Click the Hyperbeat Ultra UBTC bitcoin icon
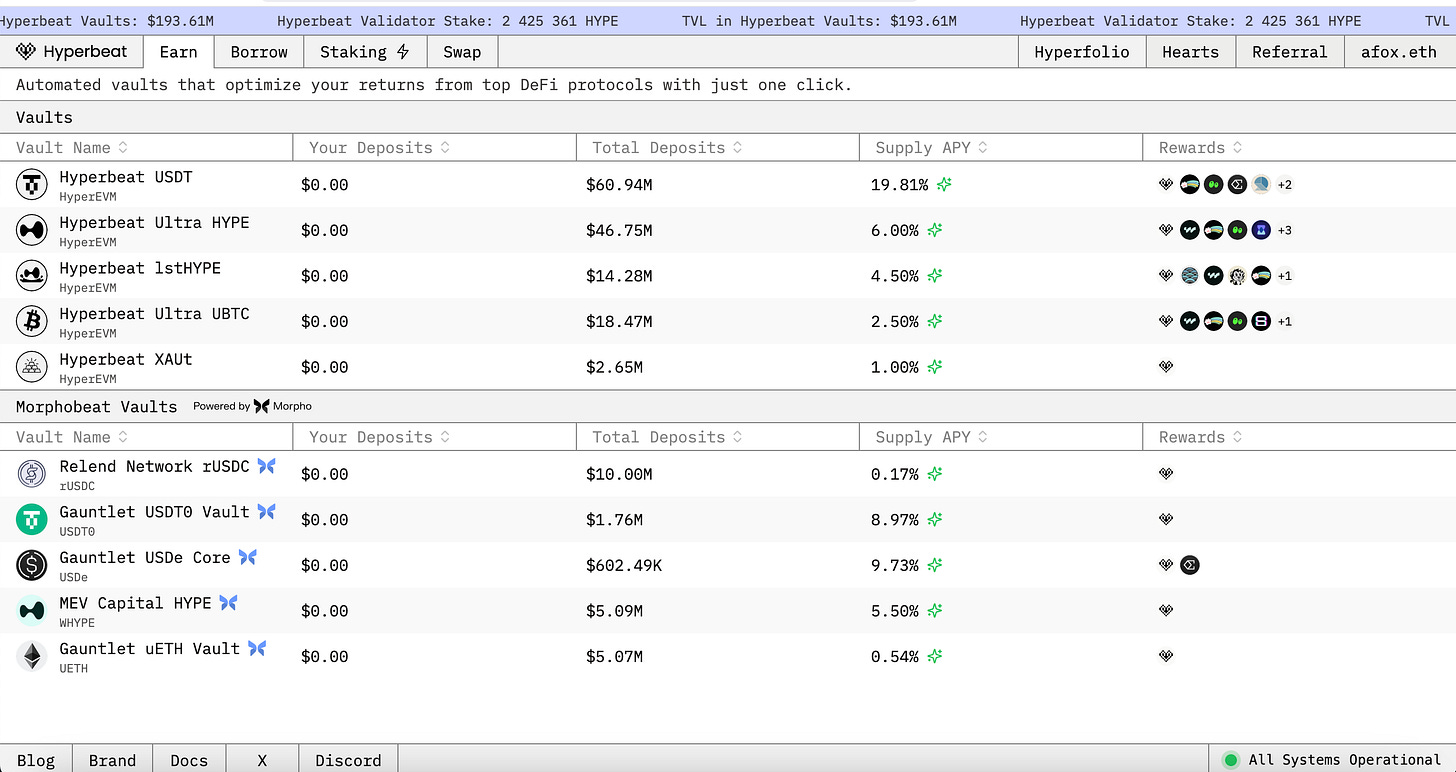 tap(32, 321)
